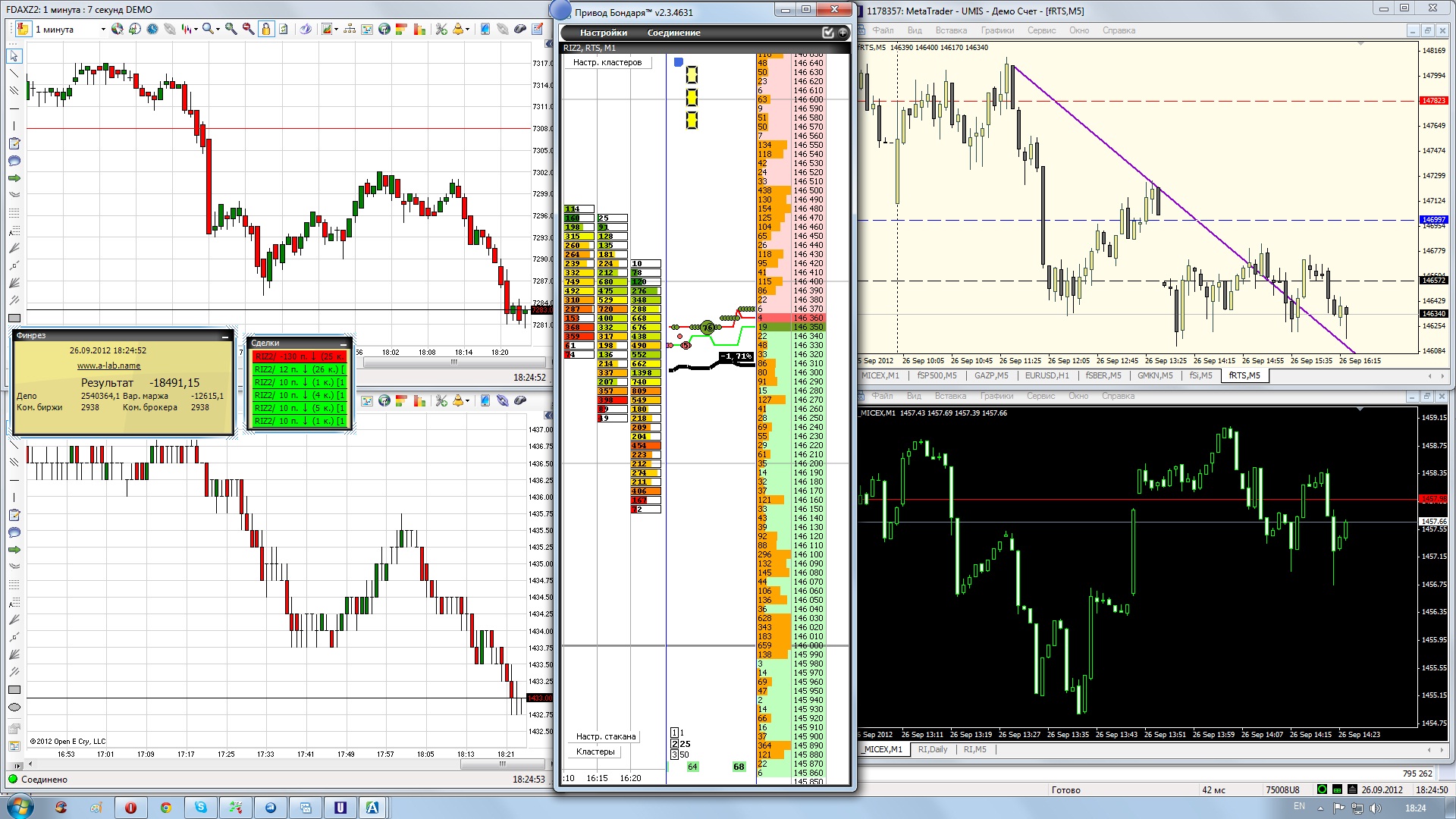Click the zoom in magnifier icon
This screenshot has height=819, width=1456.
[x=231, y=29]
